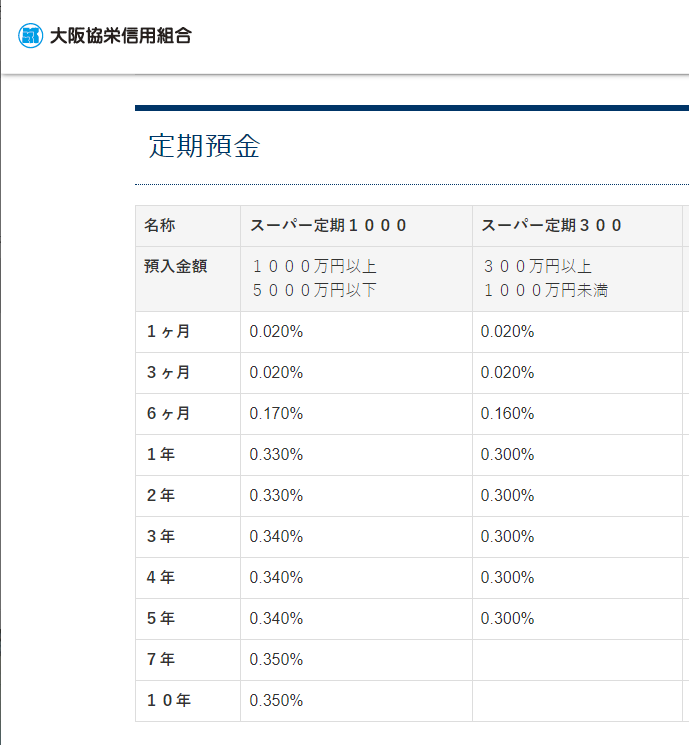This screenshot has width=689, height=745.
Task: Click 0.350% rate in the １０年 row
Action: click(x=276, y=700)
